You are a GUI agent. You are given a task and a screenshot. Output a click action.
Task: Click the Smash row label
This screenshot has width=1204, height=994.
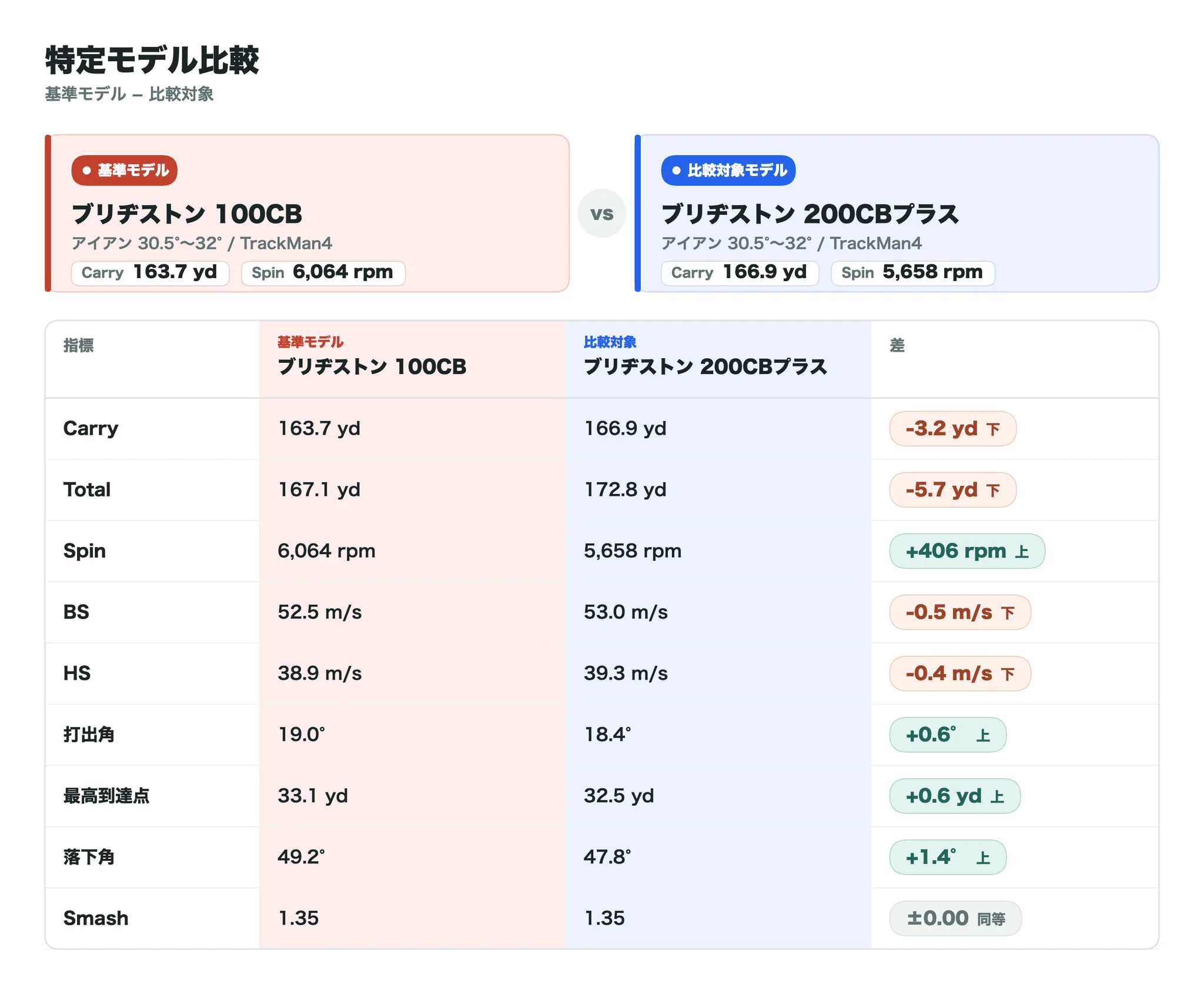(96, 918)
